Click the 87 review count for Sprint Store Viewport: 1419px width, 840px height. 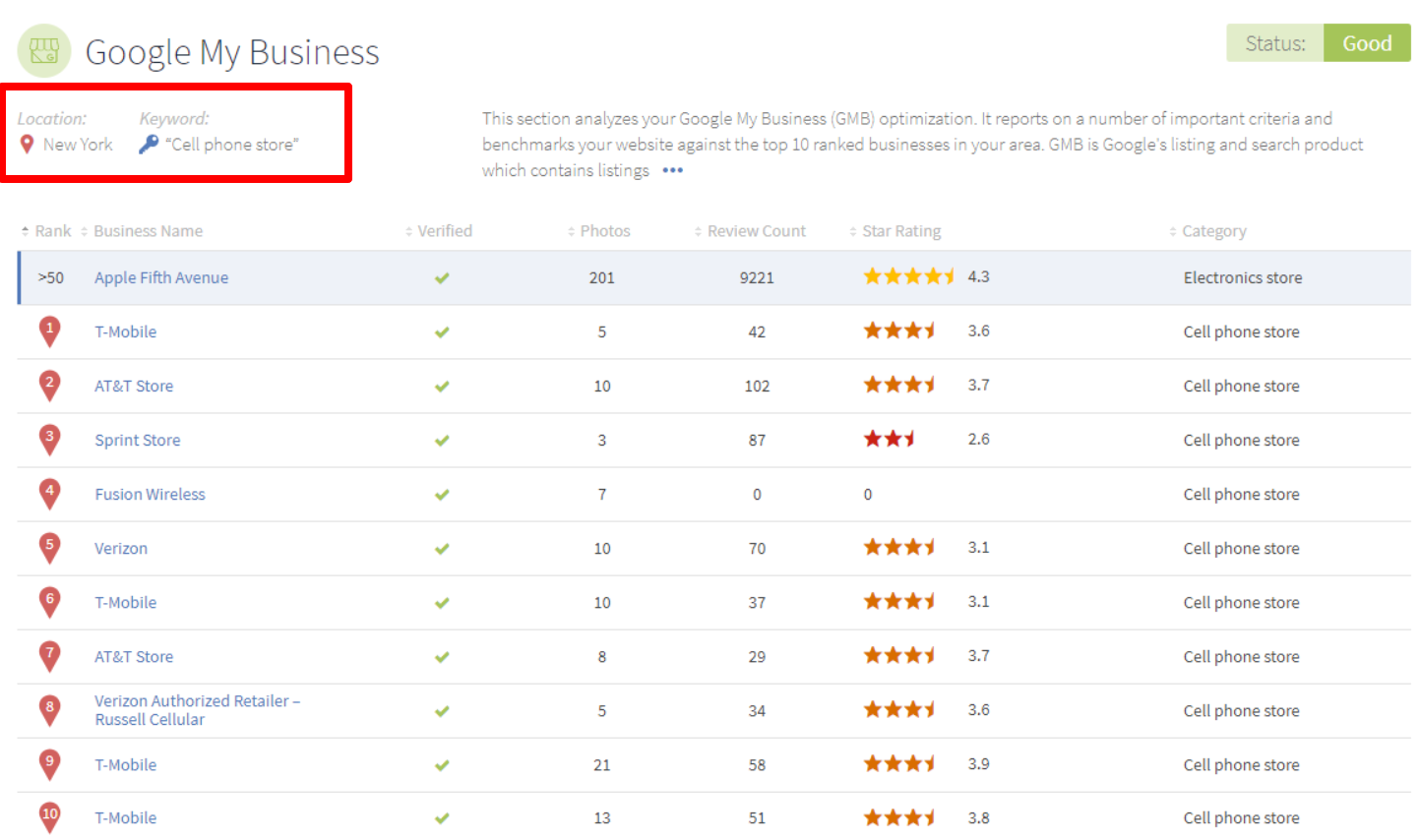757,440
